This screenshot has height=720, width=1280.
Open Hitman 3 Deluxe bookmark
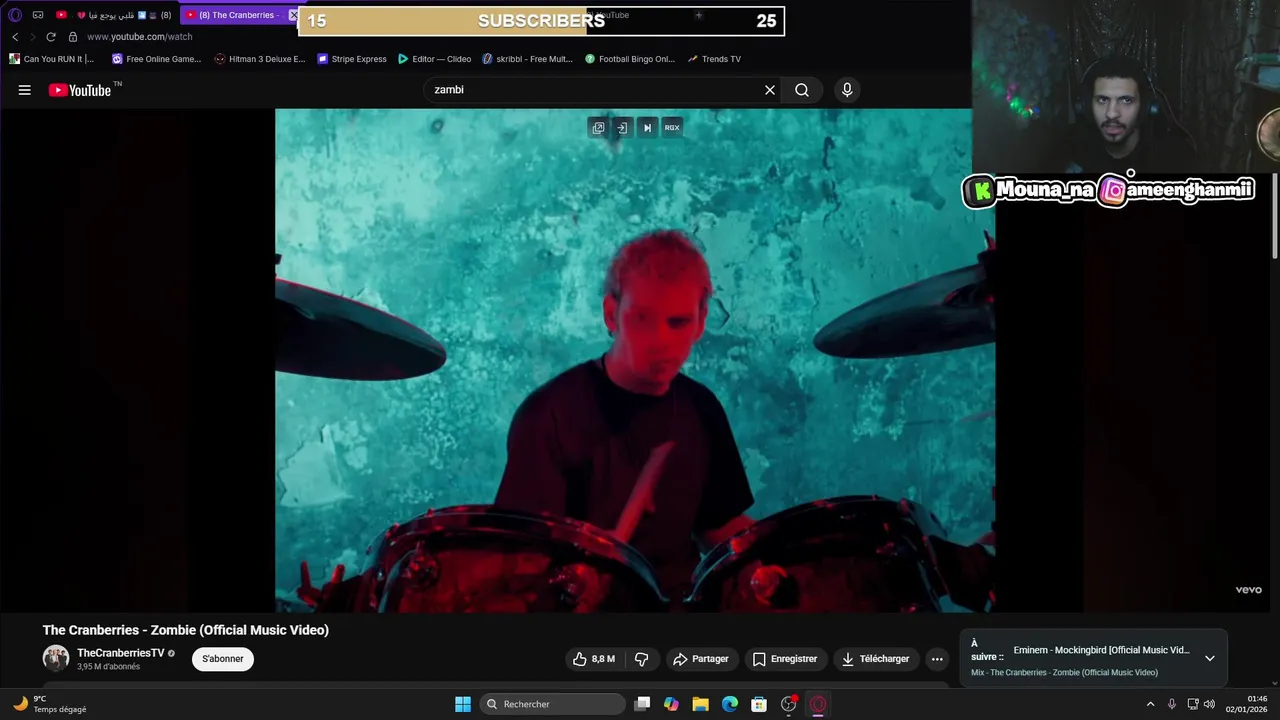[x=260, y=59]
